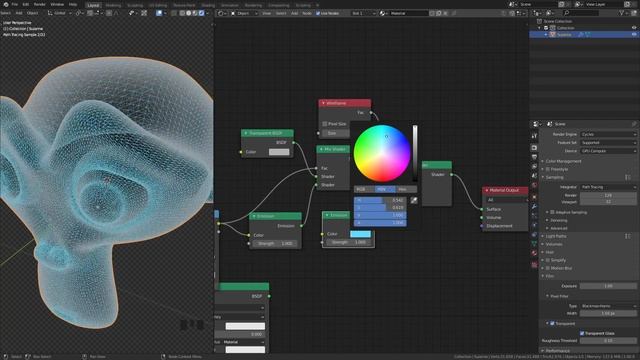Open the File menu
The height and width of the screenshot is (360, 640).
point(15,4)
